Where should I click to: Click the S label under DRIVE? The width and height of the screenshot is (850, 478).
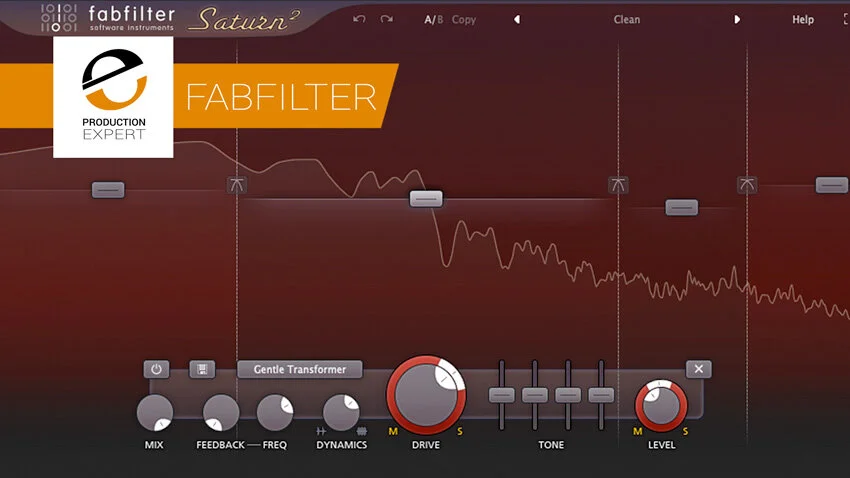pos(460,431)
